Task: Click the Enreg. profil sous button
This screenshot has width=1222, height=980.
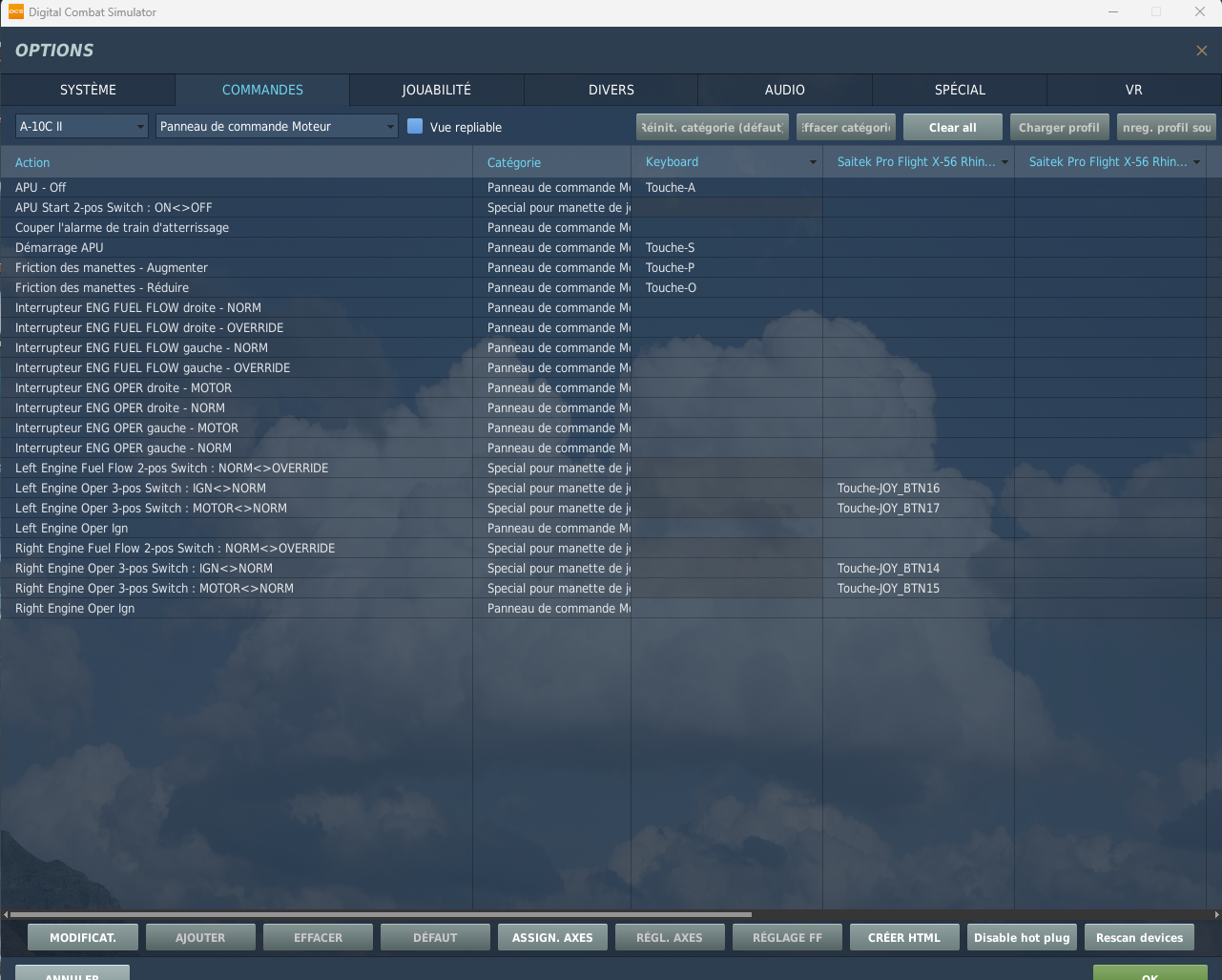Action: tap(1167, 127)
